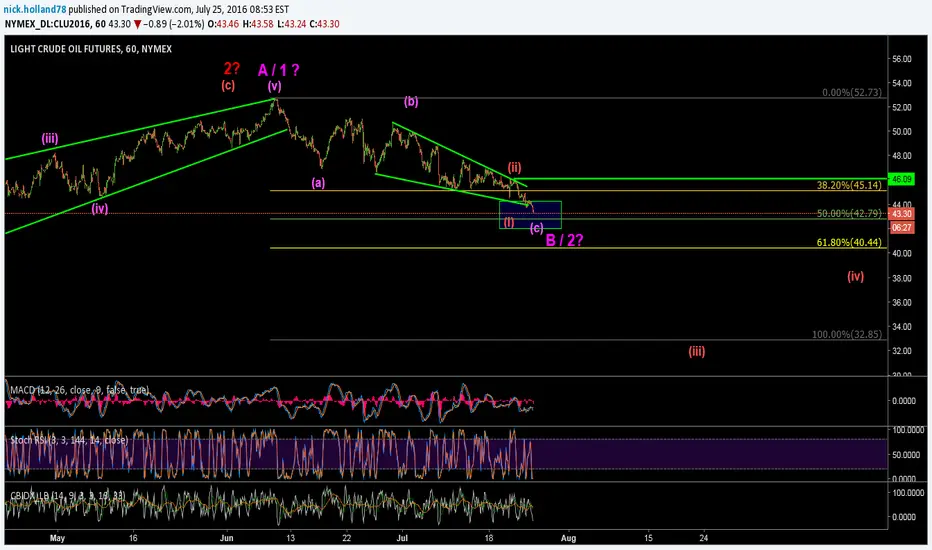
Task: Select the magenta (iii) label near May
Action: (50, 139)
